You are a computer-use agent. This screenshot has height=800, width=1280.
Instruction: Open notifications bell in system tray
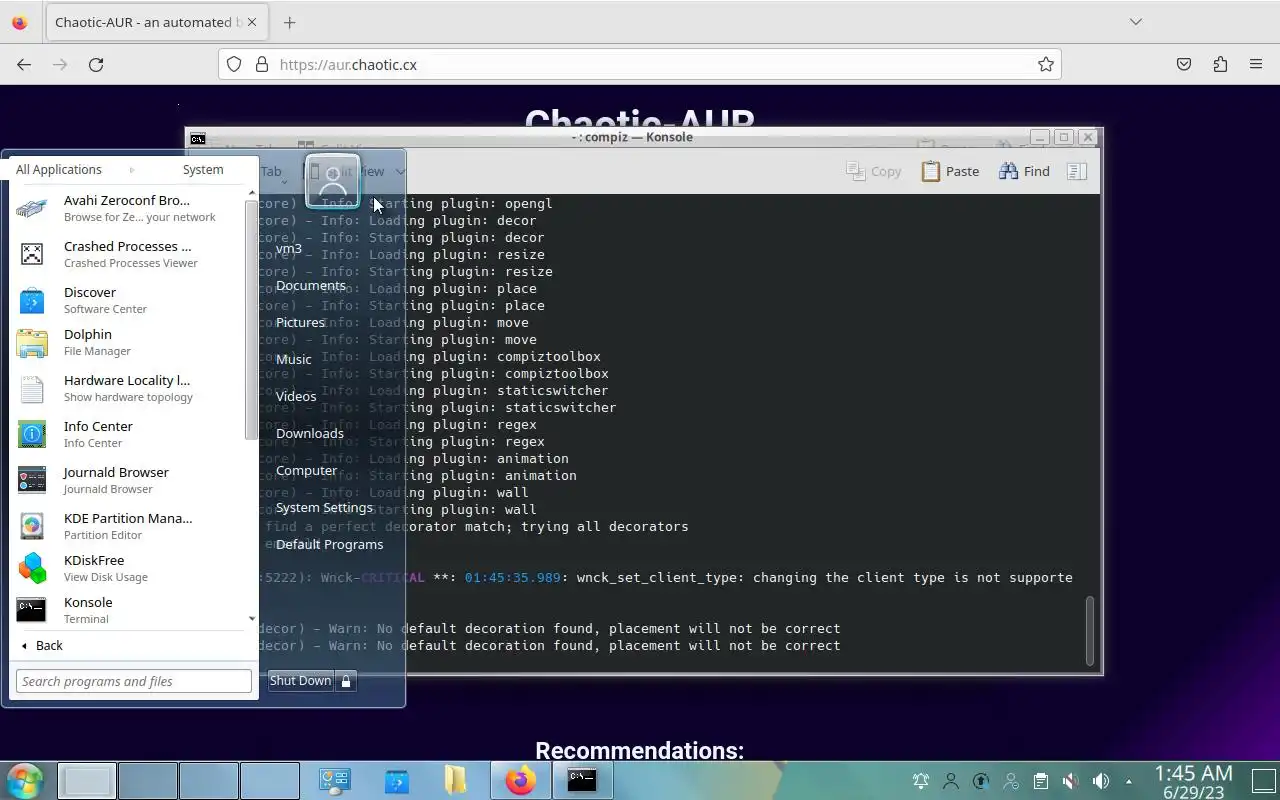(x=921, y=781)
